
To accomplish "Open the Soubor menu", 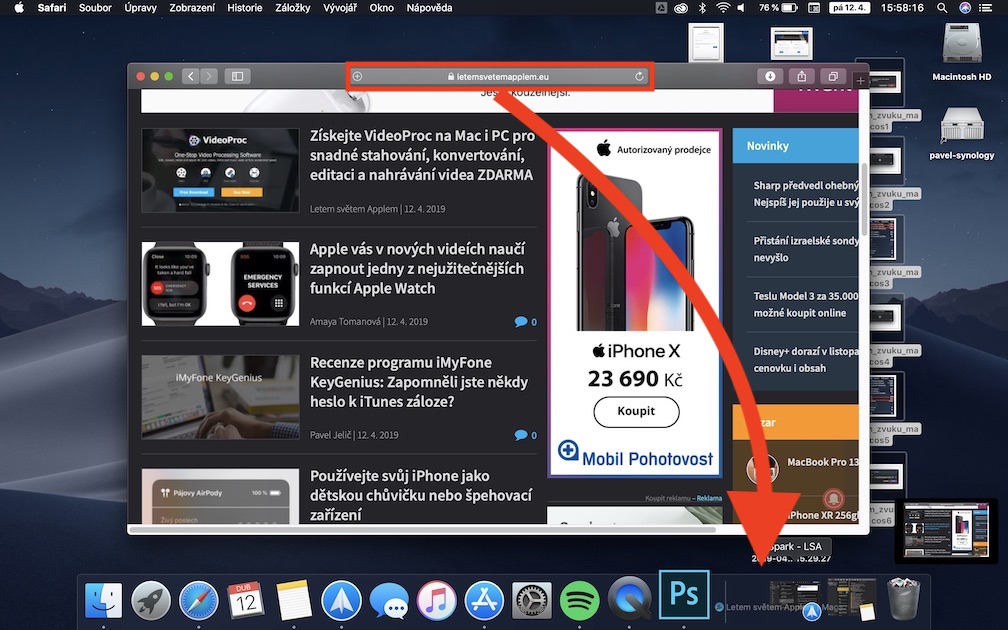I will [95, 8].
